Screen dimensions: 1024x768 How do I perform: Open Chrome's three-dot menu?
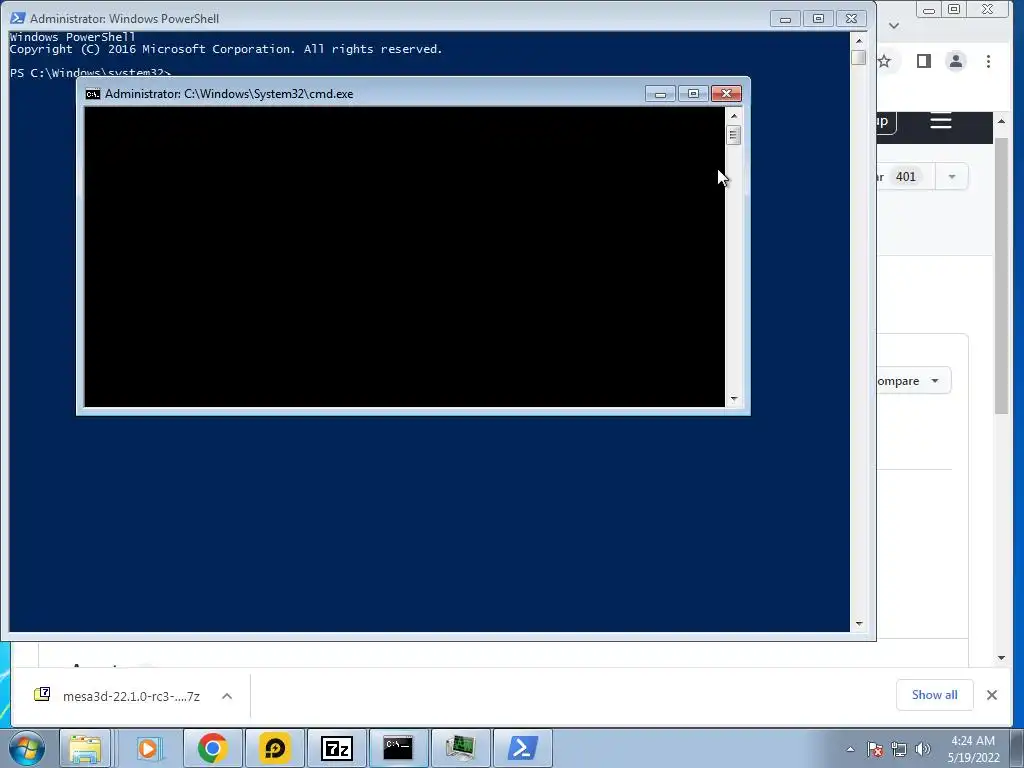click(x=989, y=61)
